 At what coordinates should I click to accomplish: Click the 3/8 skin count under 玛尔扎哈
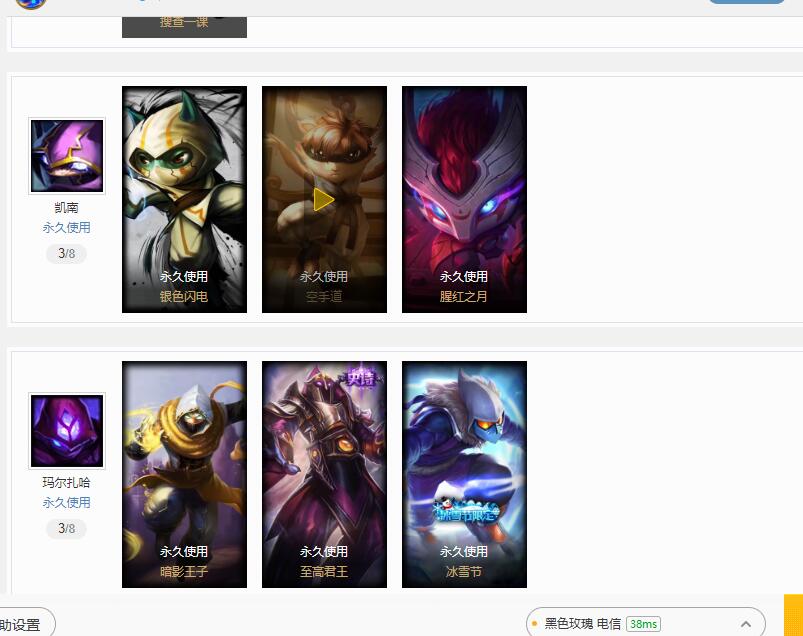coord(67,528)
